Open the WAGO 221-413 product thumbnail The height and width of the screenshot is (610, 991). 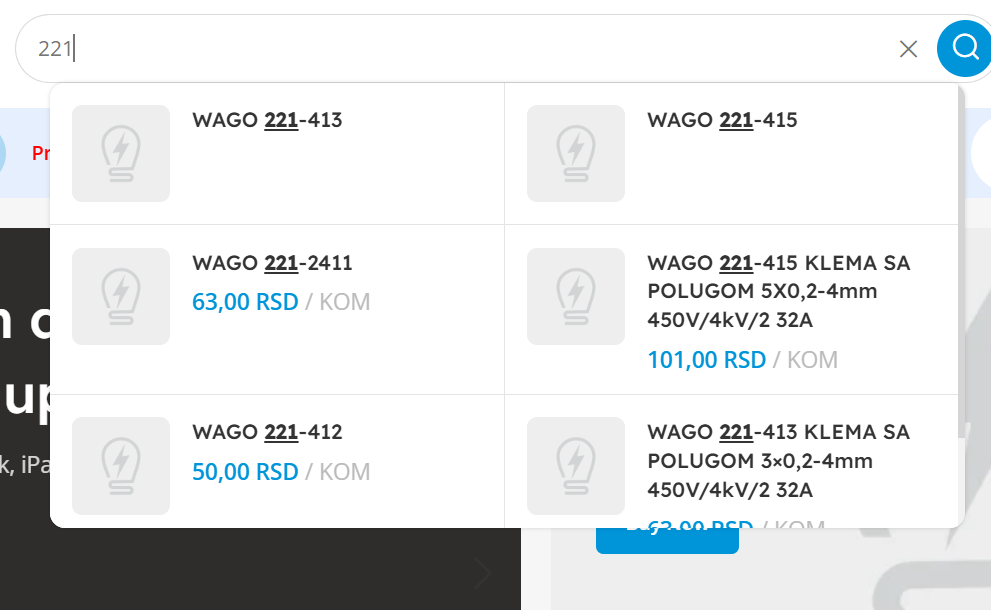pos(121,154)
